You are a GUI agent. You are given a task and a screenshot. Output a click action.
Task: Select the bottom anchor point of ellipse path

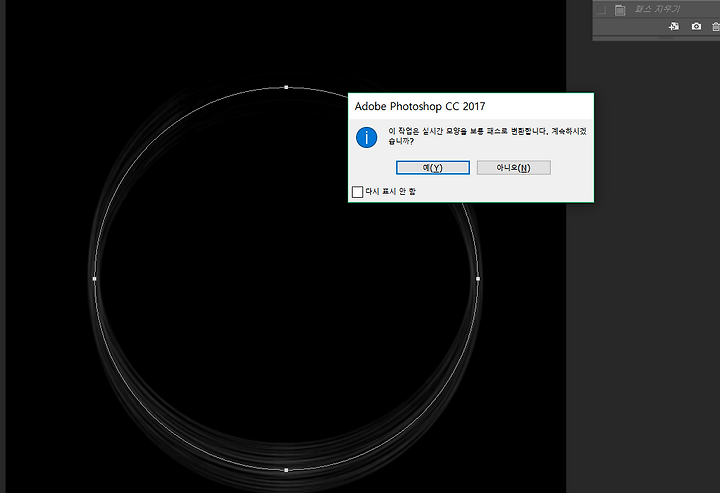(x=287, y=470)
